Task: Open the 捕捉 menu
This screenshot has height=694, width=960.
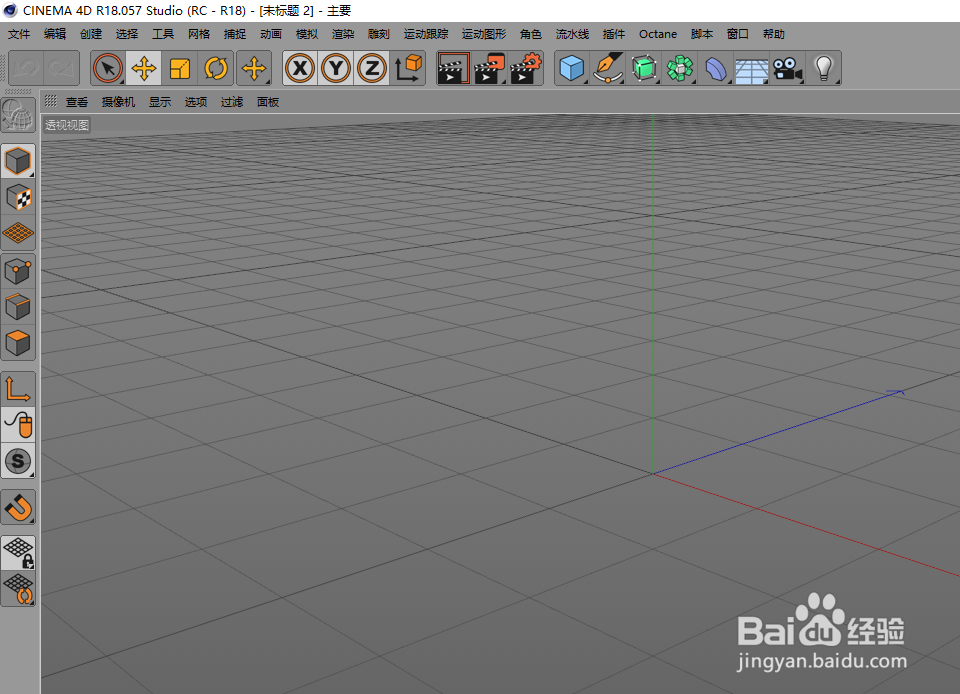Action: (x=234, y=34)
